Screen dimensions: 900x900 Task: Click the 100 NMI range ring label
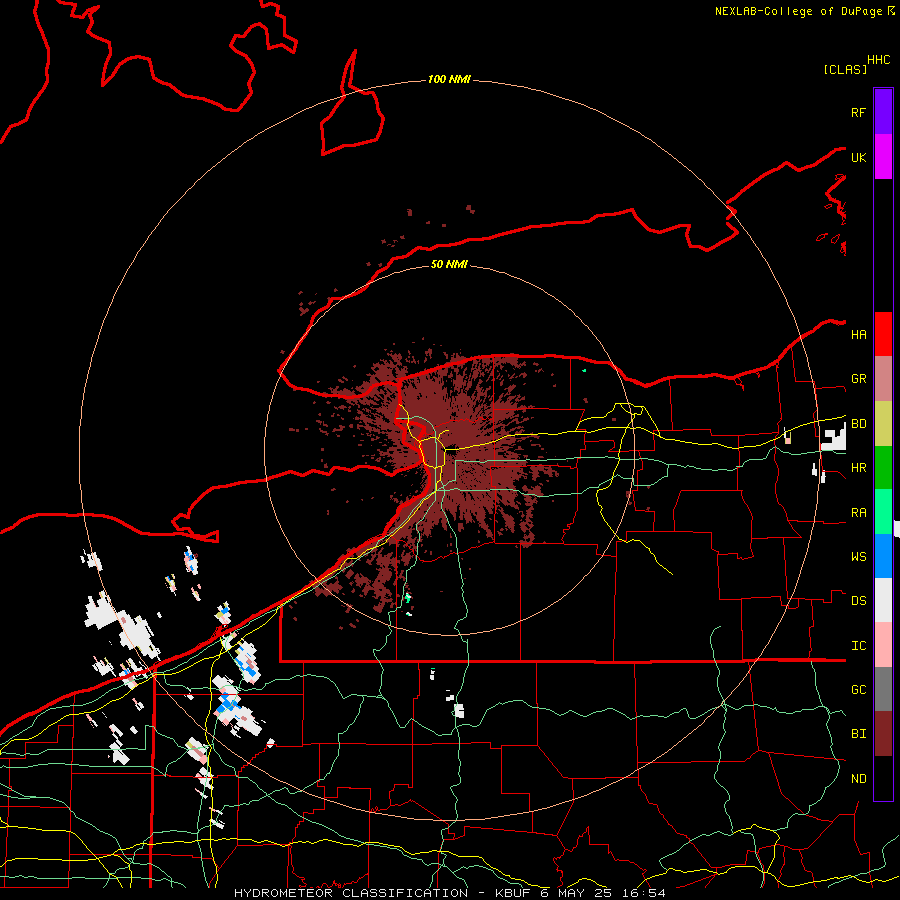pyautogui.click(x=449, y=79)
